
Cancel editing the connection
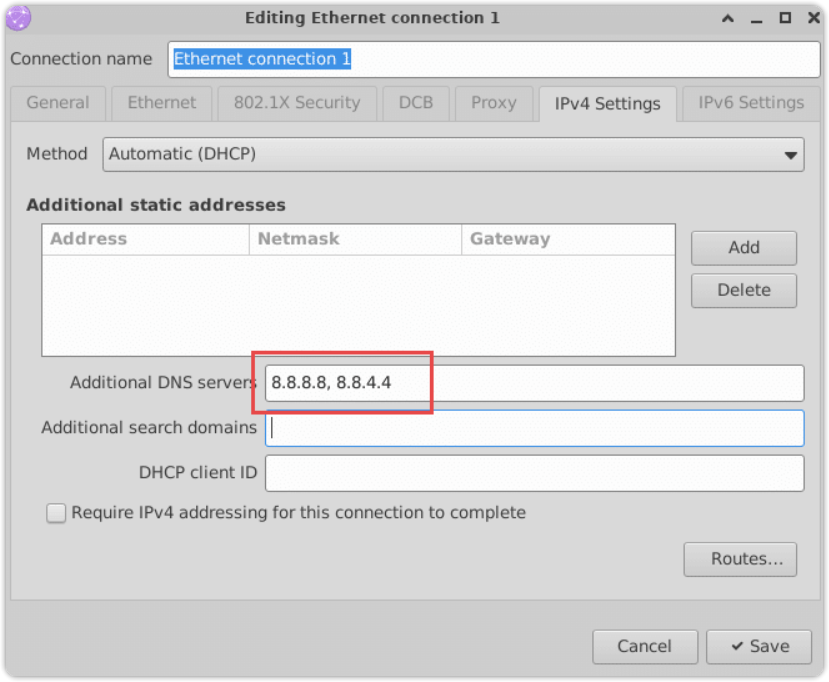tap(644, 646)
